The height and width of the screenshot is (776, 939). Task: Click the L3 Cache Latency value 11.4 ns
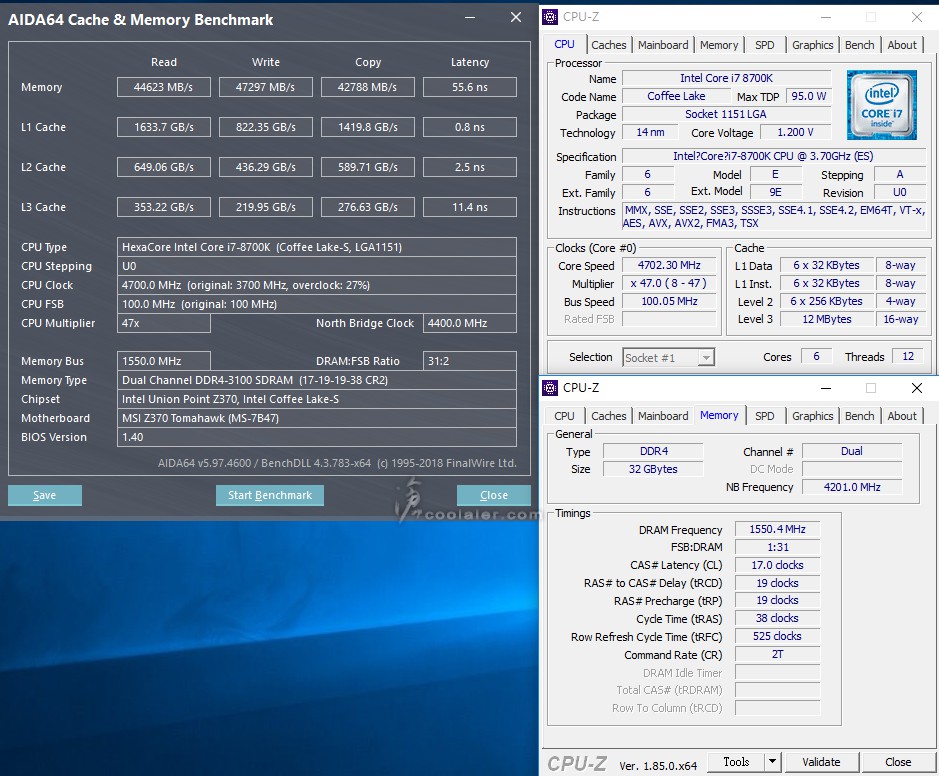pos(470,207)
